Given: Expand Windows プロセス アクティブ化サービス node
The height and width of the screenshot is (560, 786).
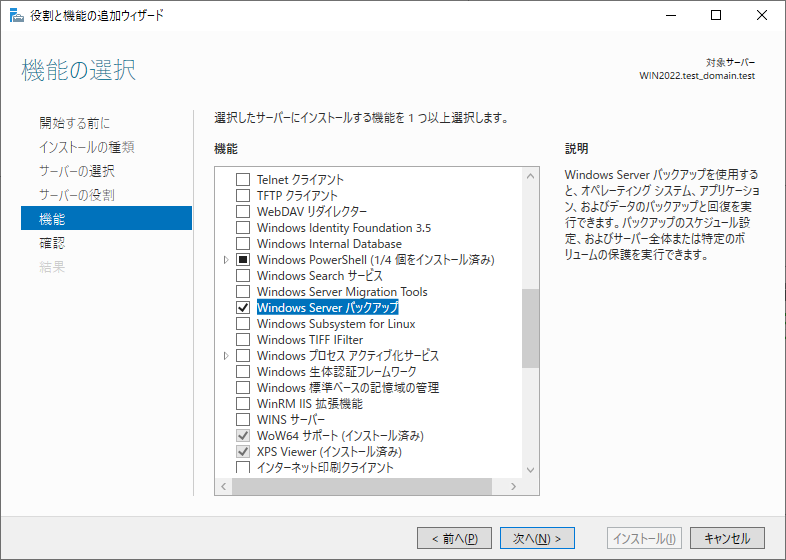Looking at the screenshot, I should pos(226,355).
